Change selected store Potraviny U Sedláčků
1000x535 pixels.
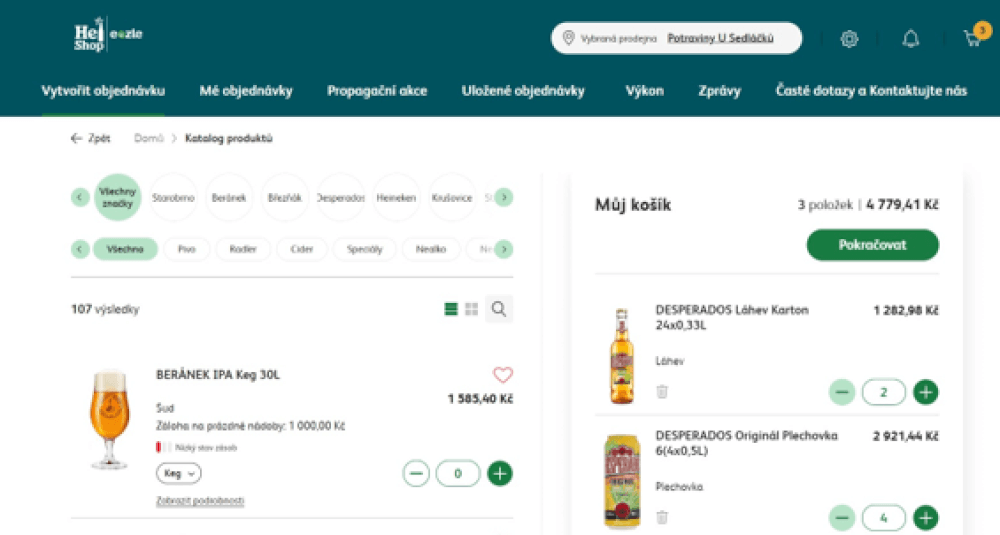point(721,38)
